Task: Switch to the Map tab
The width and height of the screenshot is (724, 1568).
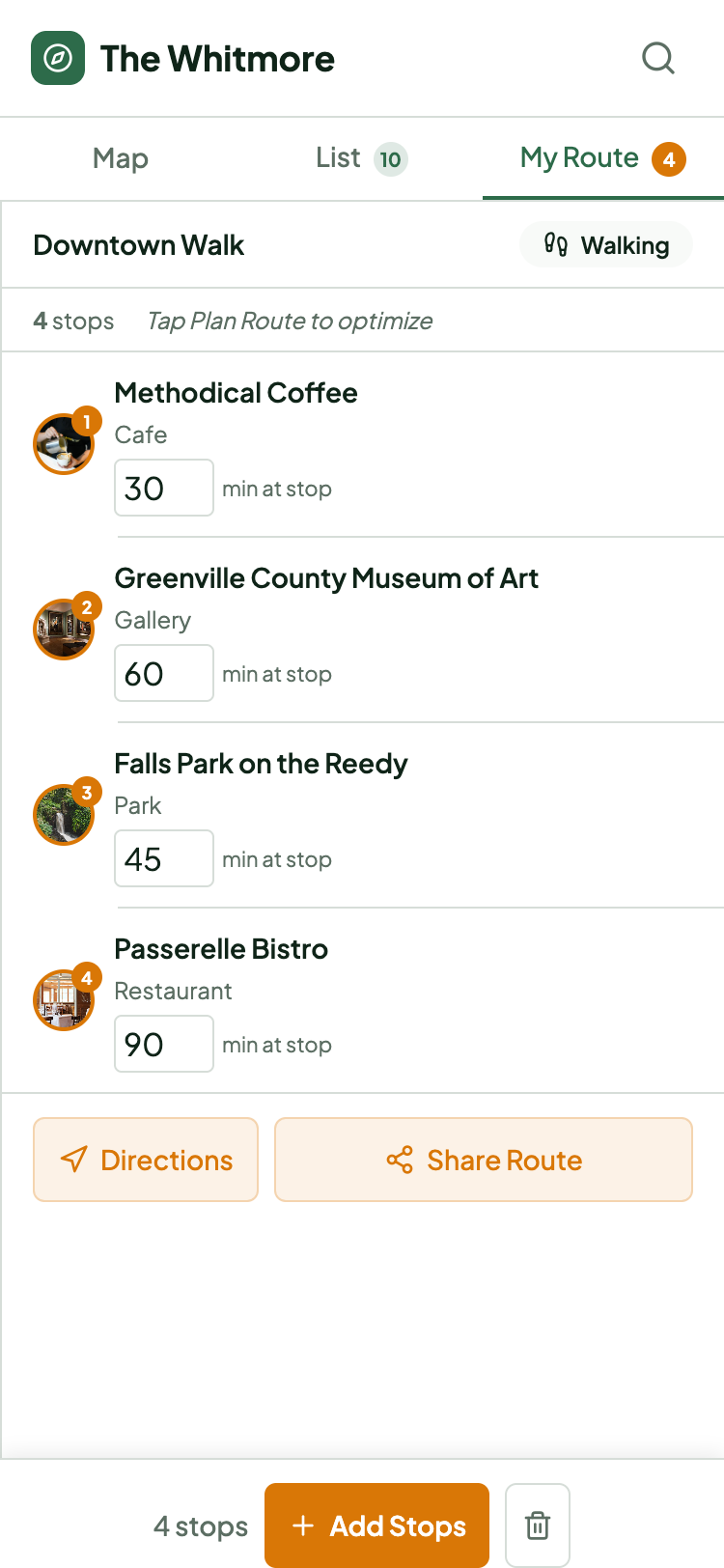Action: pos(121,158)
